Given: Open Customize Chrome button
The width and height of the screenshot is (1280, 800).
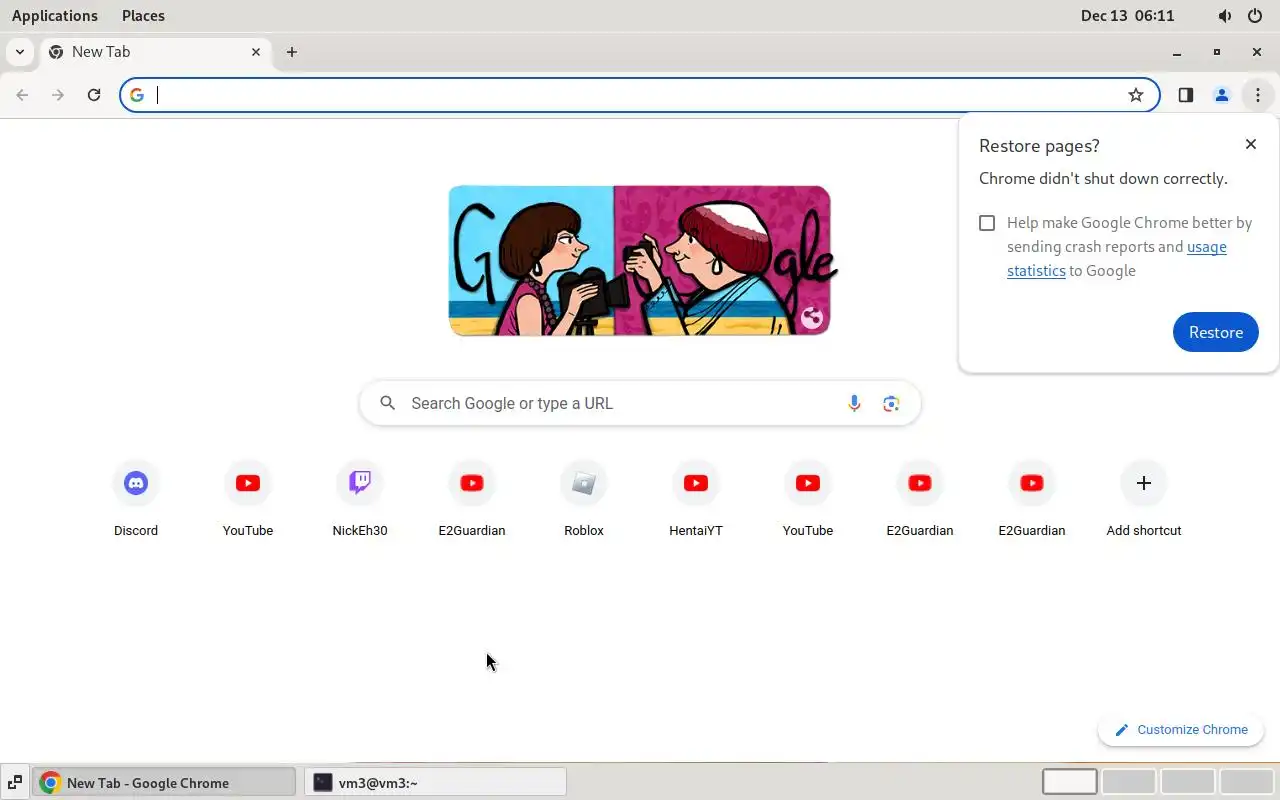Looking at the screenshot, I should click(1181, 730).
